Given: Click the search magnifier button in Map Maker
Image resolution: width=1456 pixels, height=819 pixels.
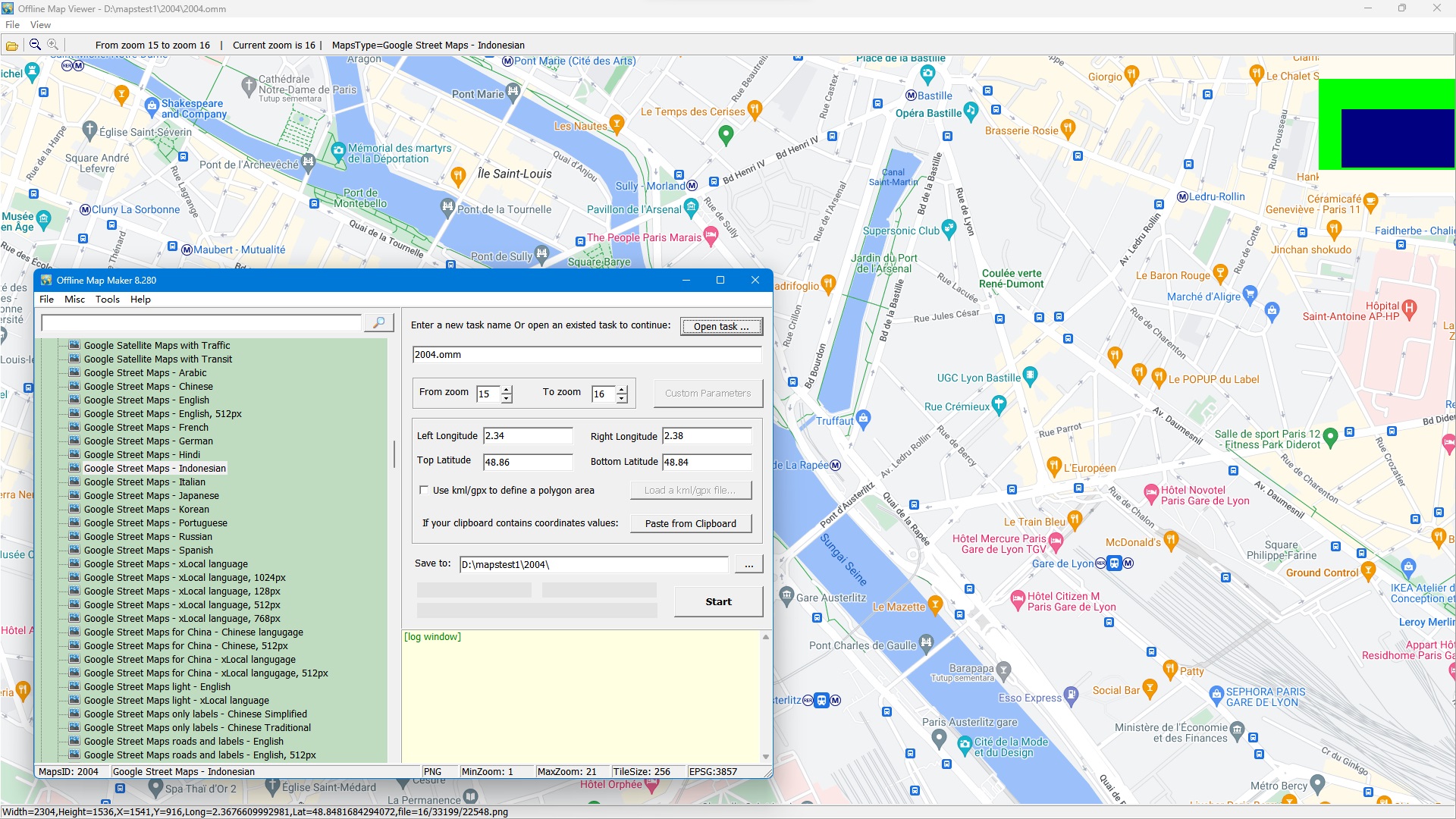Looking at the screenshot, I should pos(379,323).
